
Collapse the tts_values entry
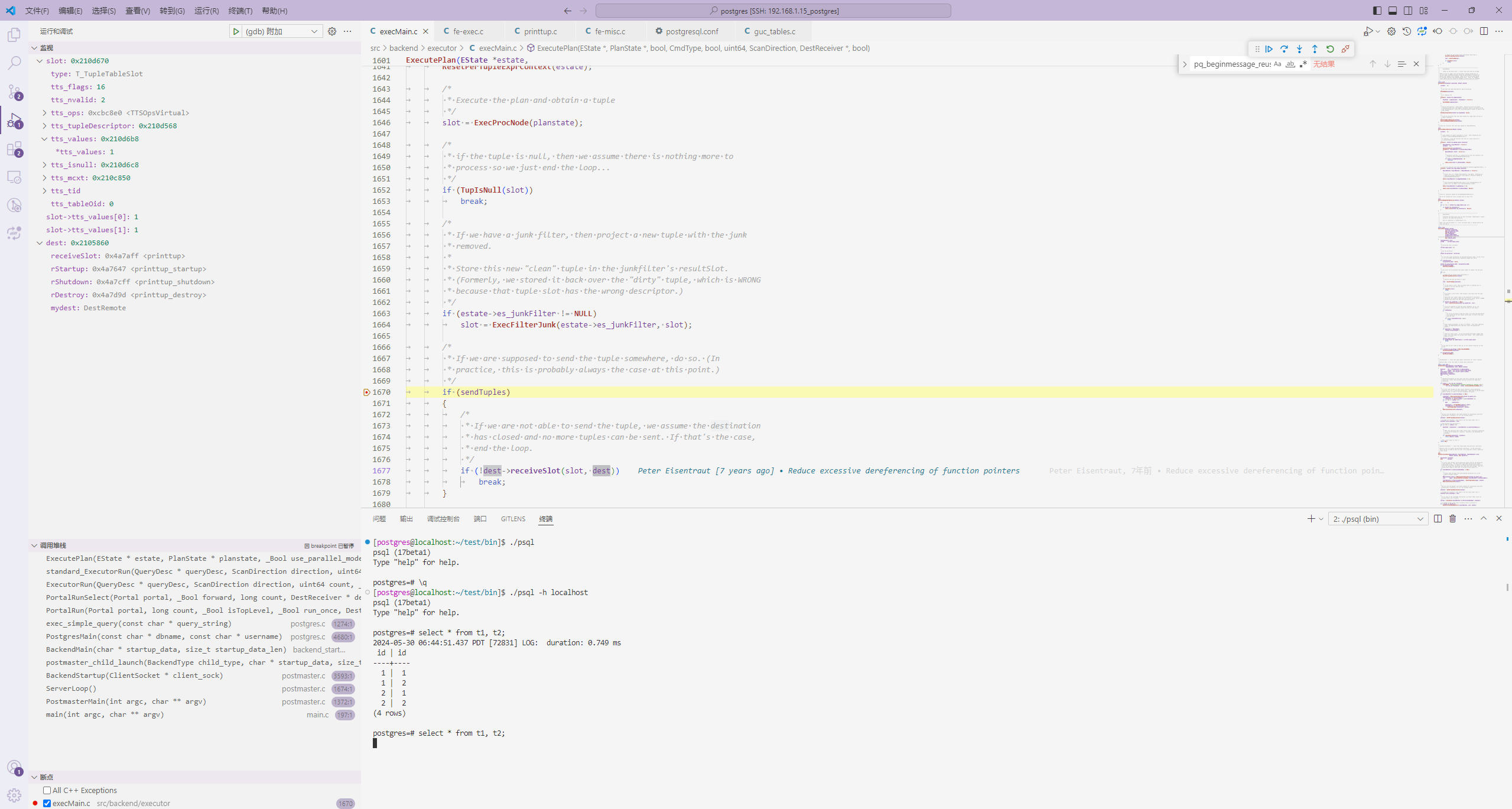click(x=44, y=139)
